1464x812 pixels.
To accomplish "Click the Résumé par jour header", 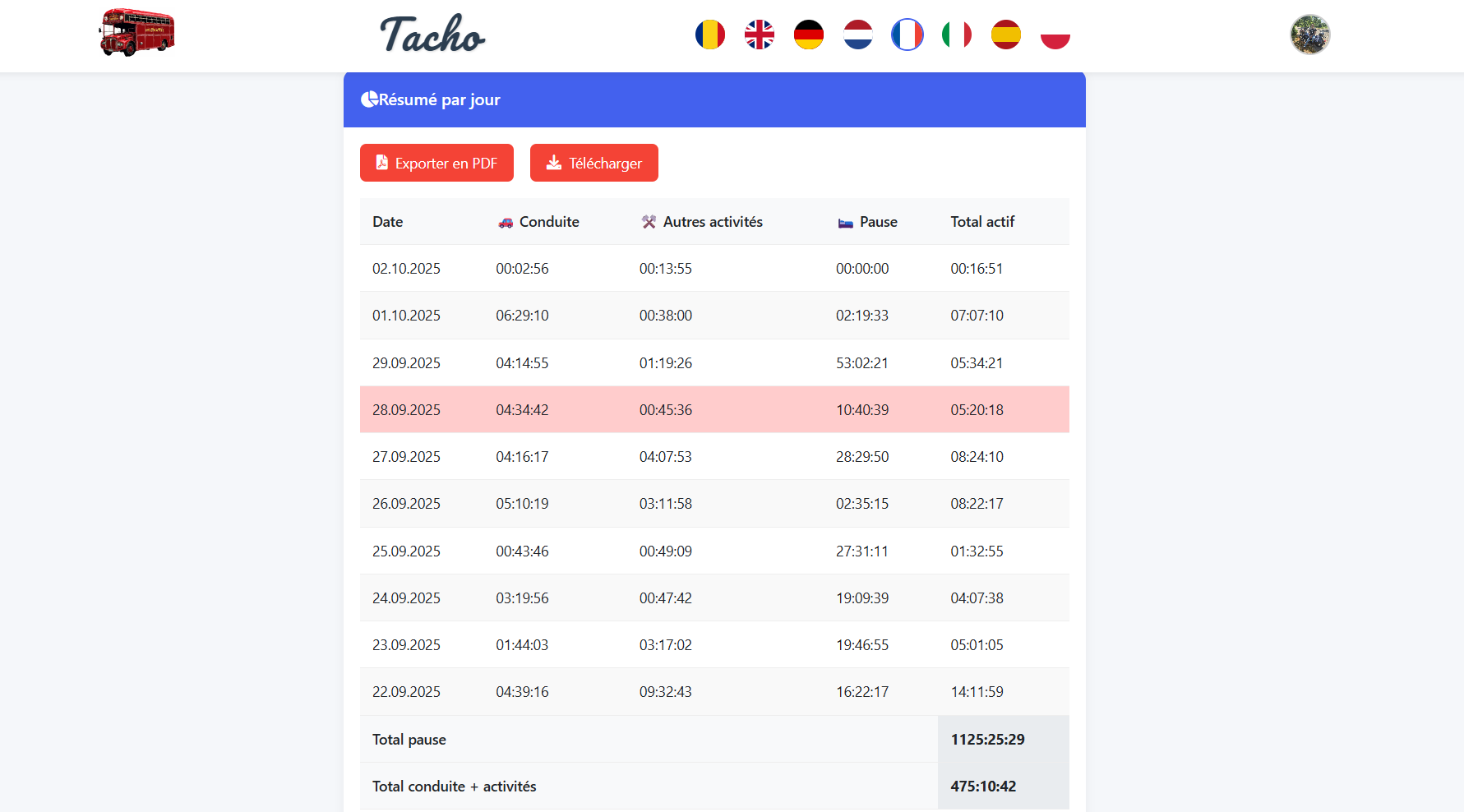I will click(439, 99).
